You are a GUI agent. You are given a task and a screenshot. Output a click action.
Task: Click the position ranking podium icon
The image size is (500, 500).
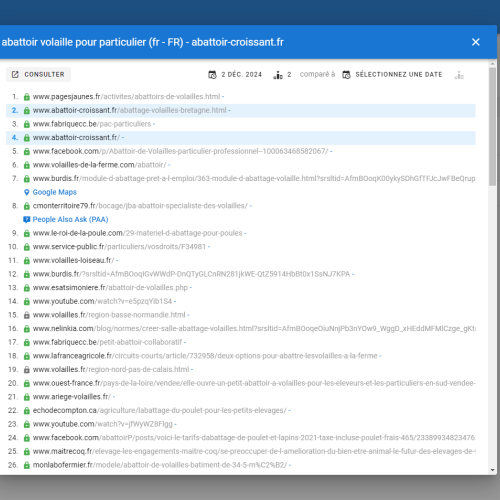pos(278,75)
